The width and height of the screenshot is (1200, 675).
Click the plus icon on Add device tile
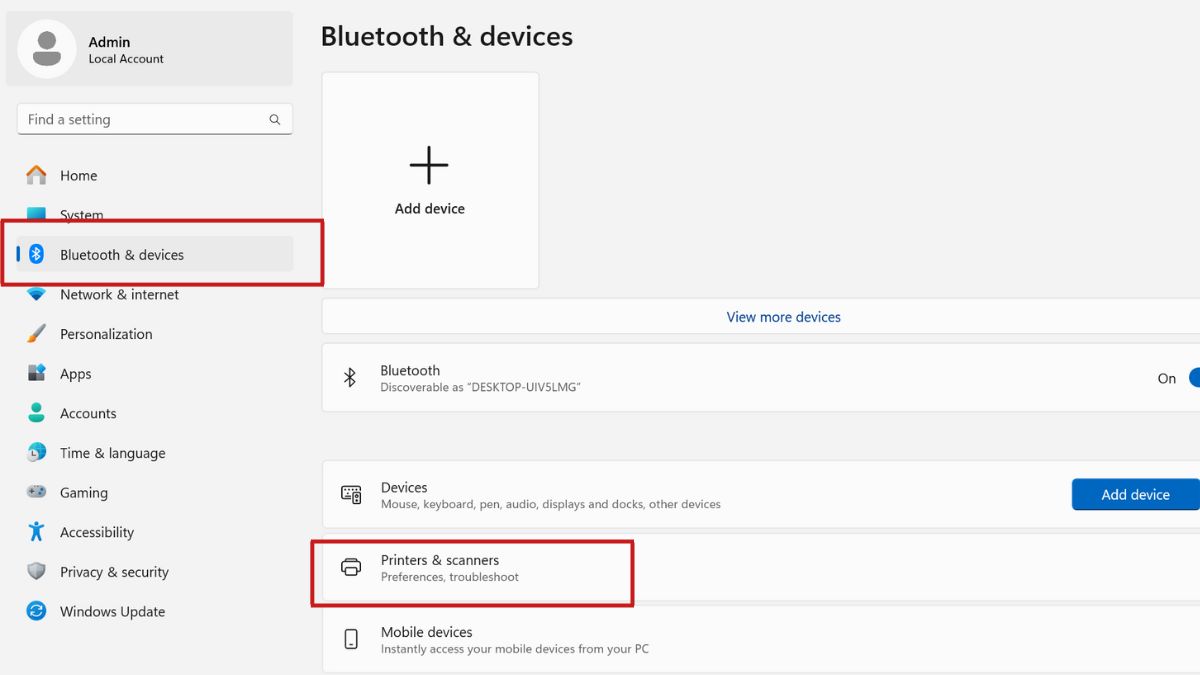[429, 165]
